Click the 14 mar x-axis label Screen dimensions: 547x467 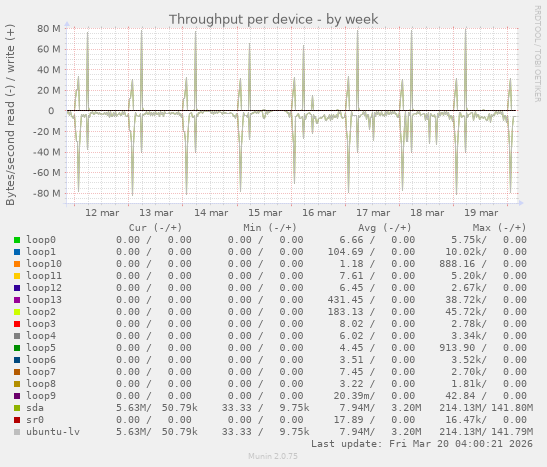(211, 213)
